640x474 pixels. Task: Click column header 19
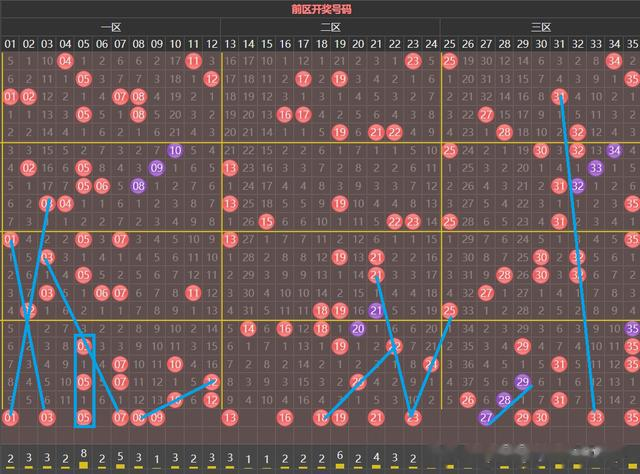(340, 44)
